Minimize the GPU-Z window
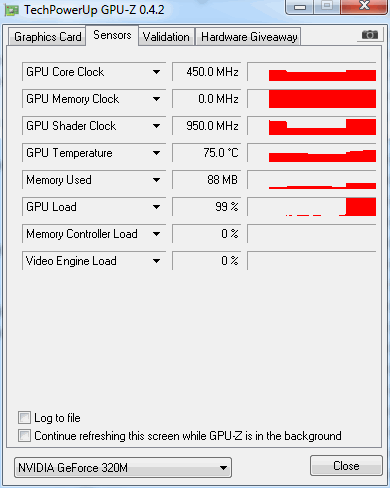 click(x=300, y=7)
